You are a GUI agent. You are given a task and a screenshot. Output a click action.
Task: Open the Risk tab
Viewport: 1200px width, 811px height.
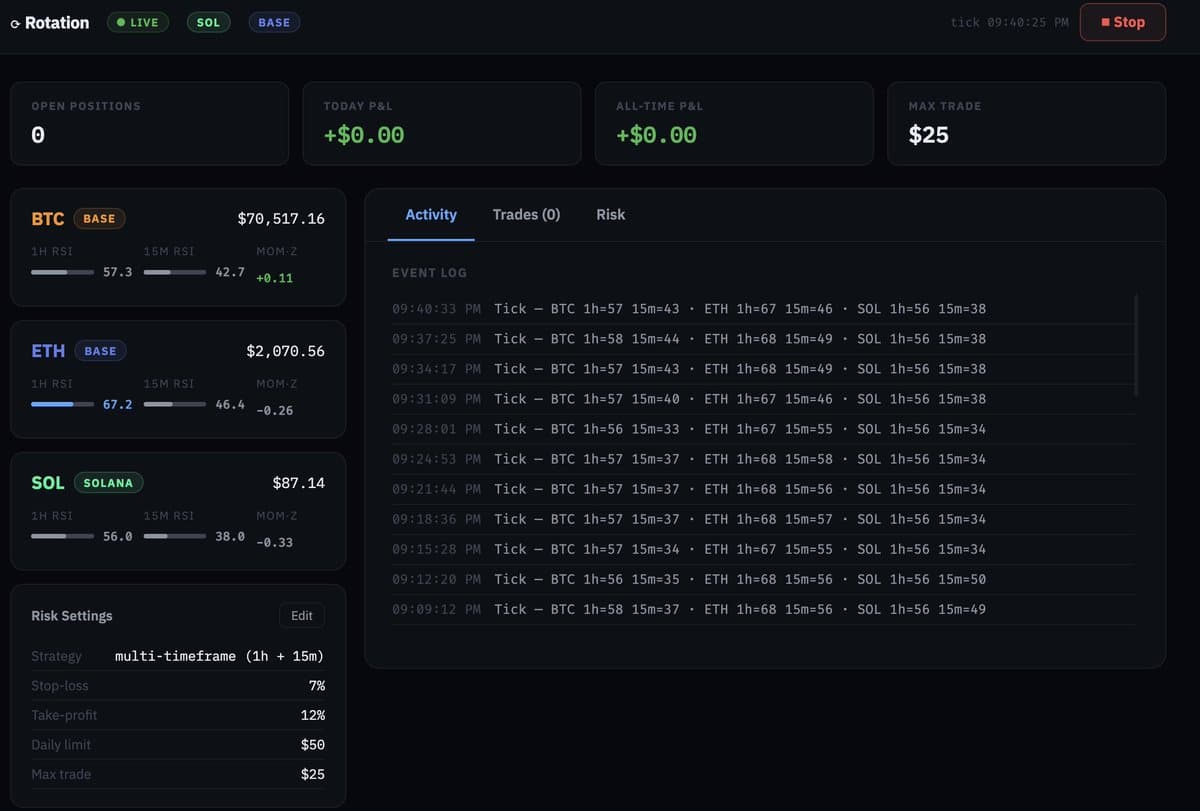click(x=610, y=214)
